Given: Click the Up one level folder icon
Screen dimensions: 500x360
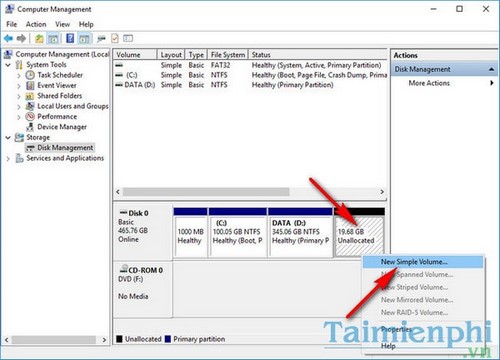Looking at the screenshot, I should coord(39,39).
